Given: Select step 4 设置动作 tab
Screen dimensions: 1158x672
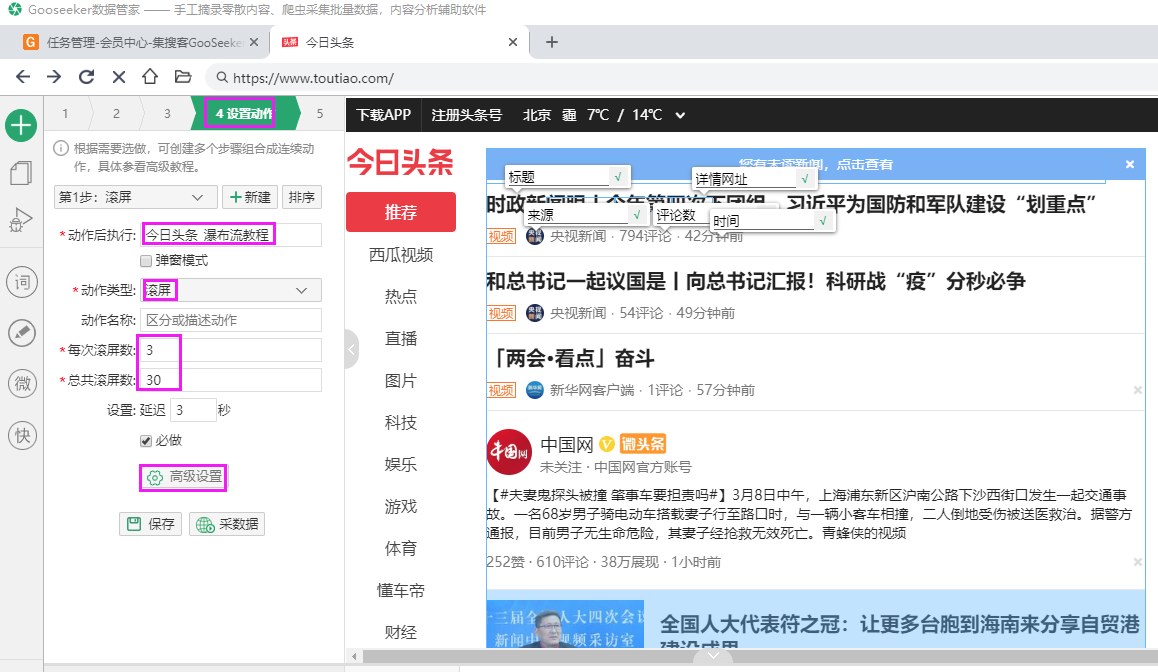Looking at the screenshot, I should [x=244, y=114].
